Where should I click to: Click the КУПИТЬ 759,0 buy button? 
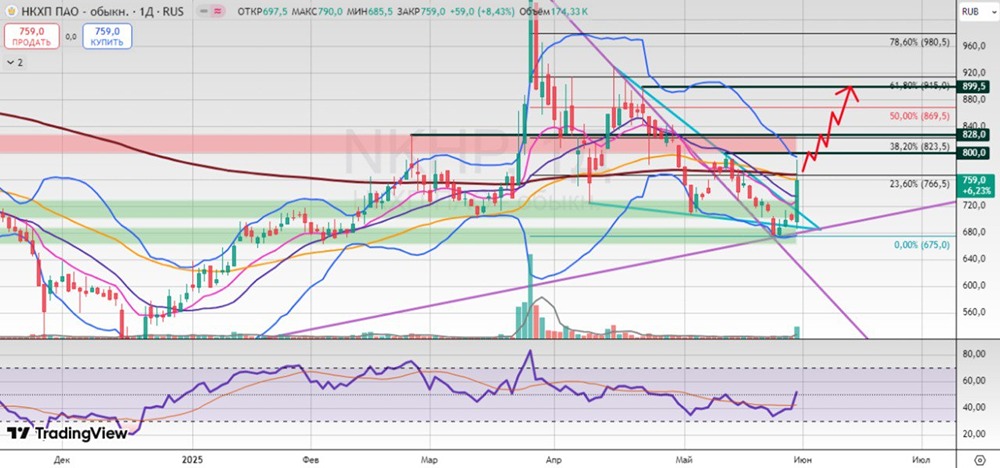tap(107, 36)
